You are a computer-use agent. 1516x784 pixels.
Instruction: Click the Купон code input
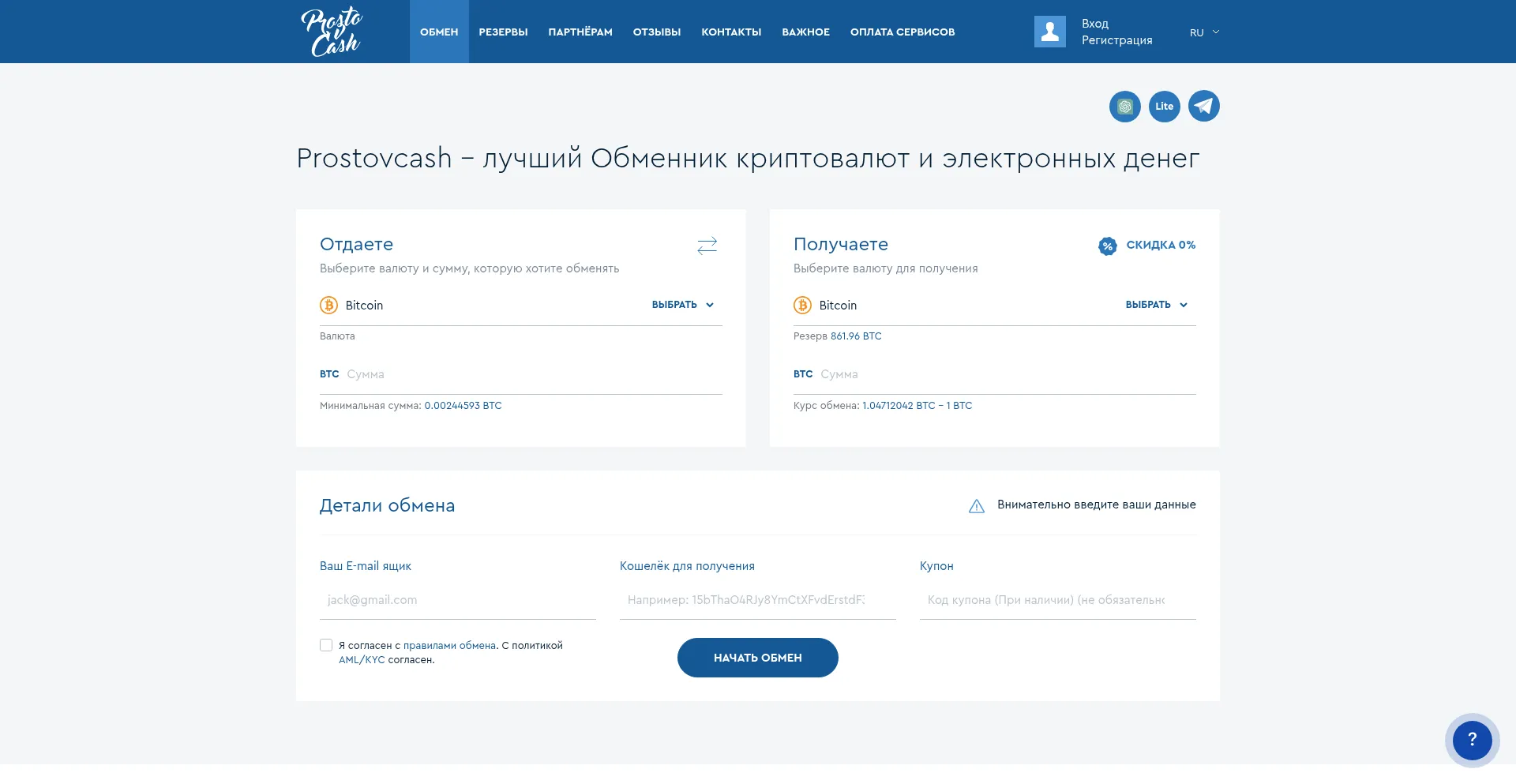click(1058, 600)
